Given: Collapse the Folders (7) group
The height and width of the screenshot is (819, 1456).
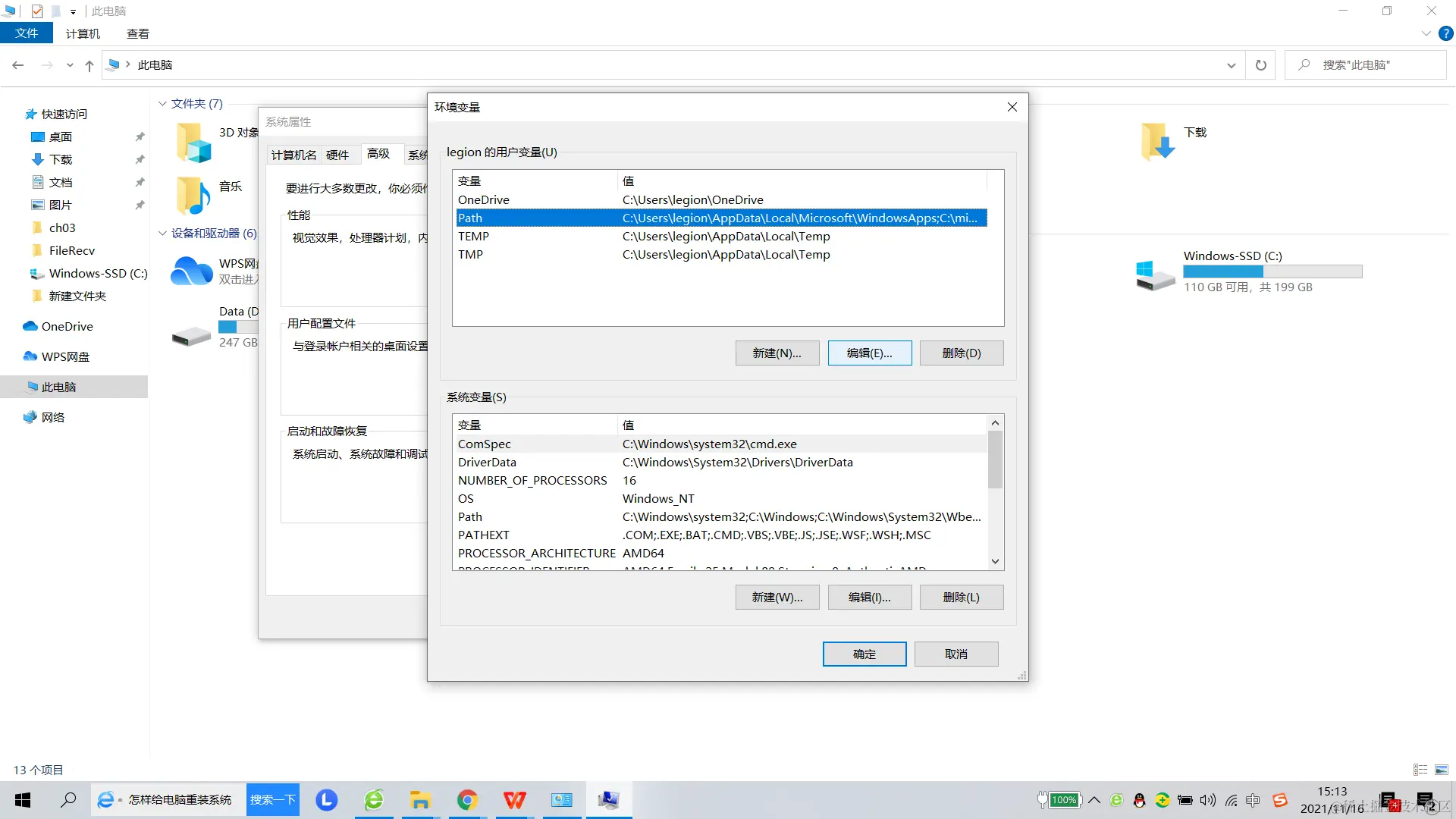Looking at the screenshot, I should (162, 104).
